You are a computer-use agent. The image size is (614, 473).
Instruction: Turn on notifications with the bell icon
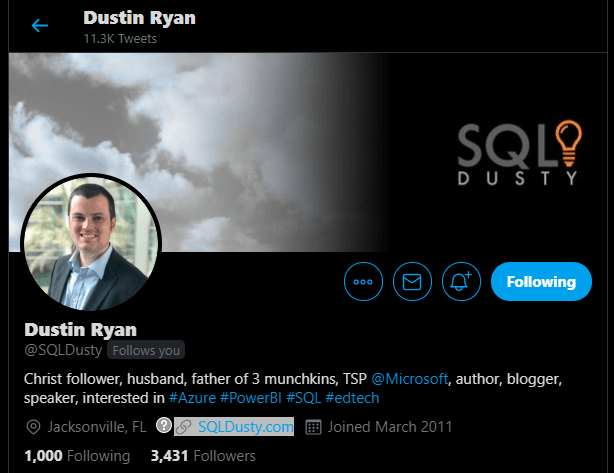coord(461,282)
